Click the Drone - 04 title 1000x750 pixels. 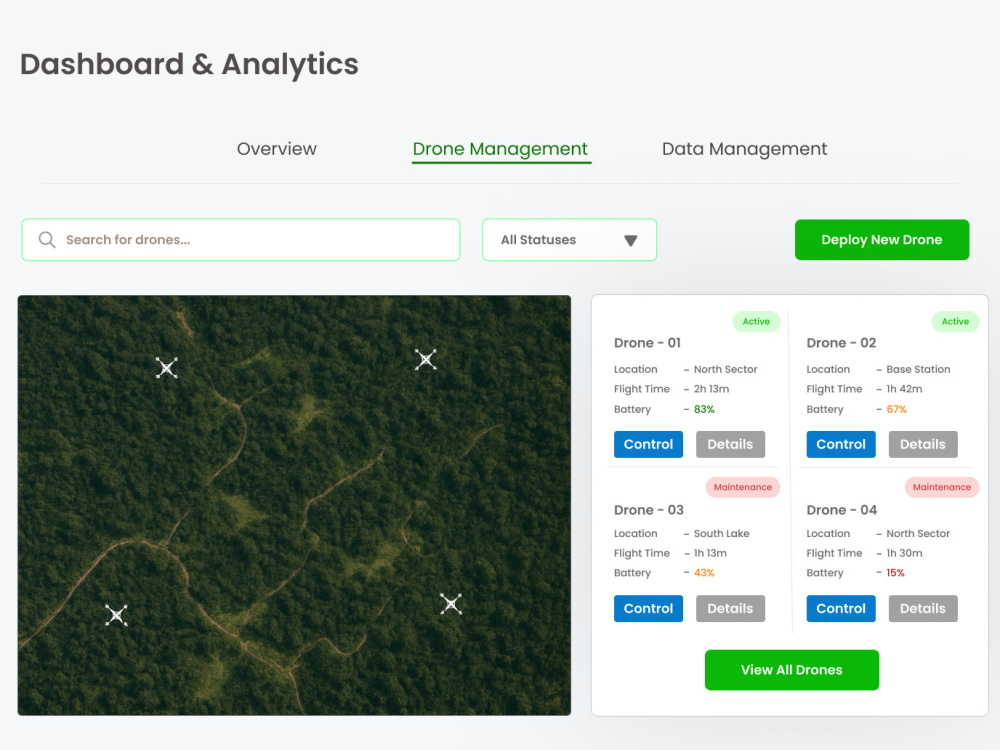(842, 510)
